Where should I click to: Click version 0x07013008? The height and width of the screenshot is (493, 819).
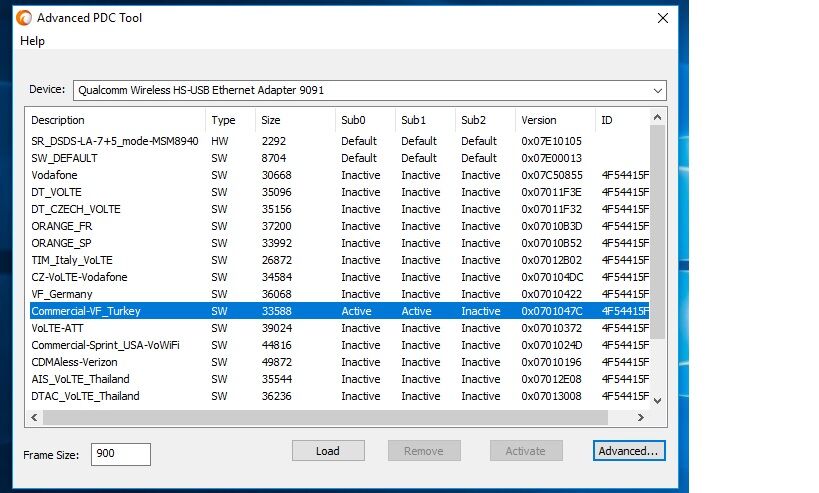pyautogui.click(x=551, y=396)
